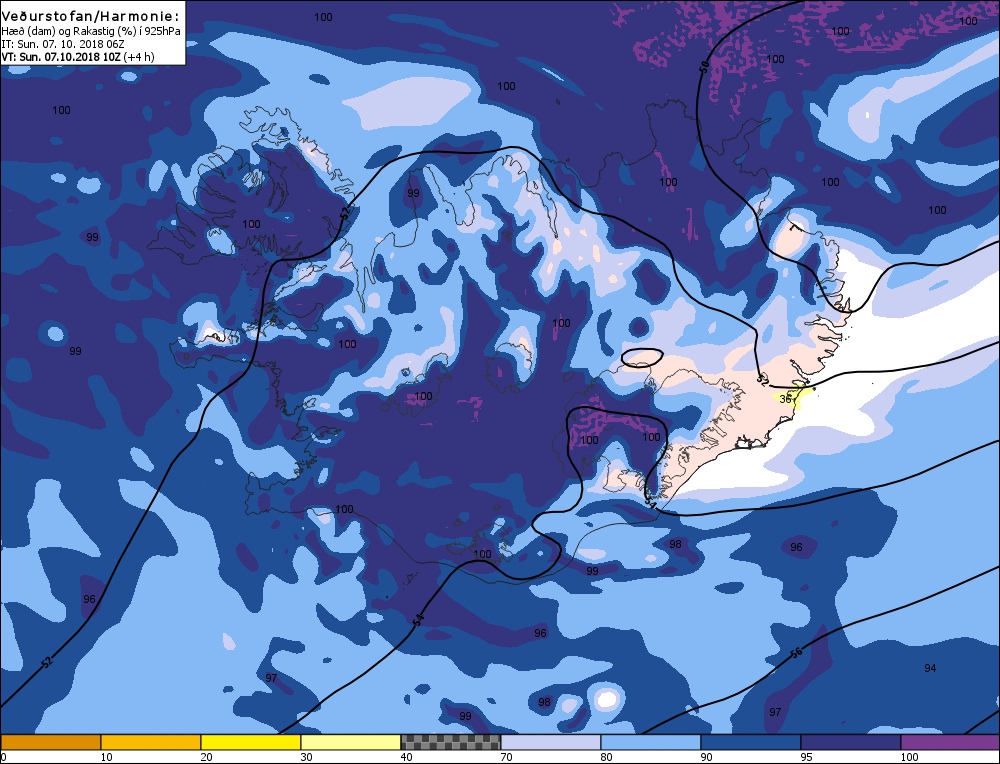Click the 'Hæð (dam) og Rakastig (%) í 925hPa' line
This screenshot has height=764, width=1000.
[91, 31]
